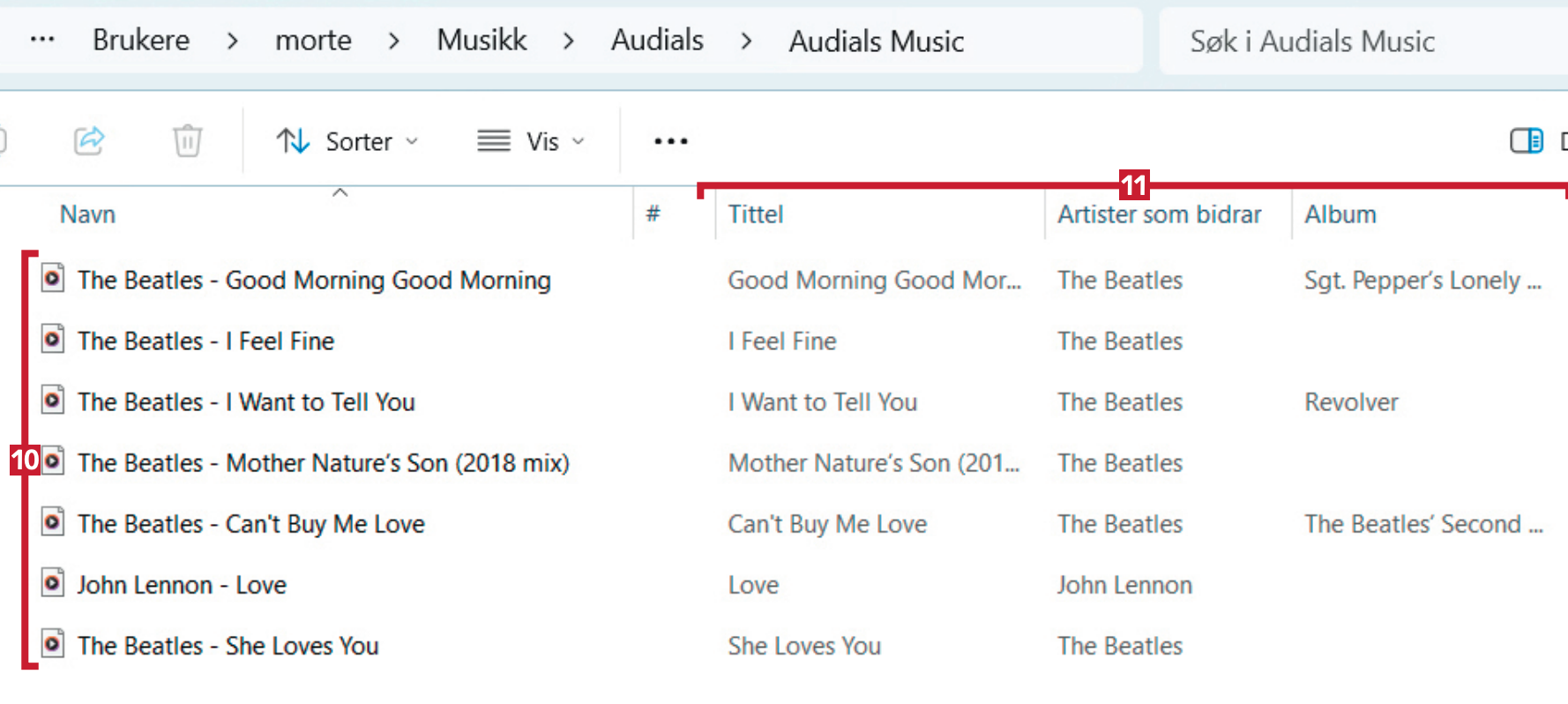Viewport: 1568px width, 704px height.
Task: Click file icon for Good Morning Good Morning
Action: (53, 279)
